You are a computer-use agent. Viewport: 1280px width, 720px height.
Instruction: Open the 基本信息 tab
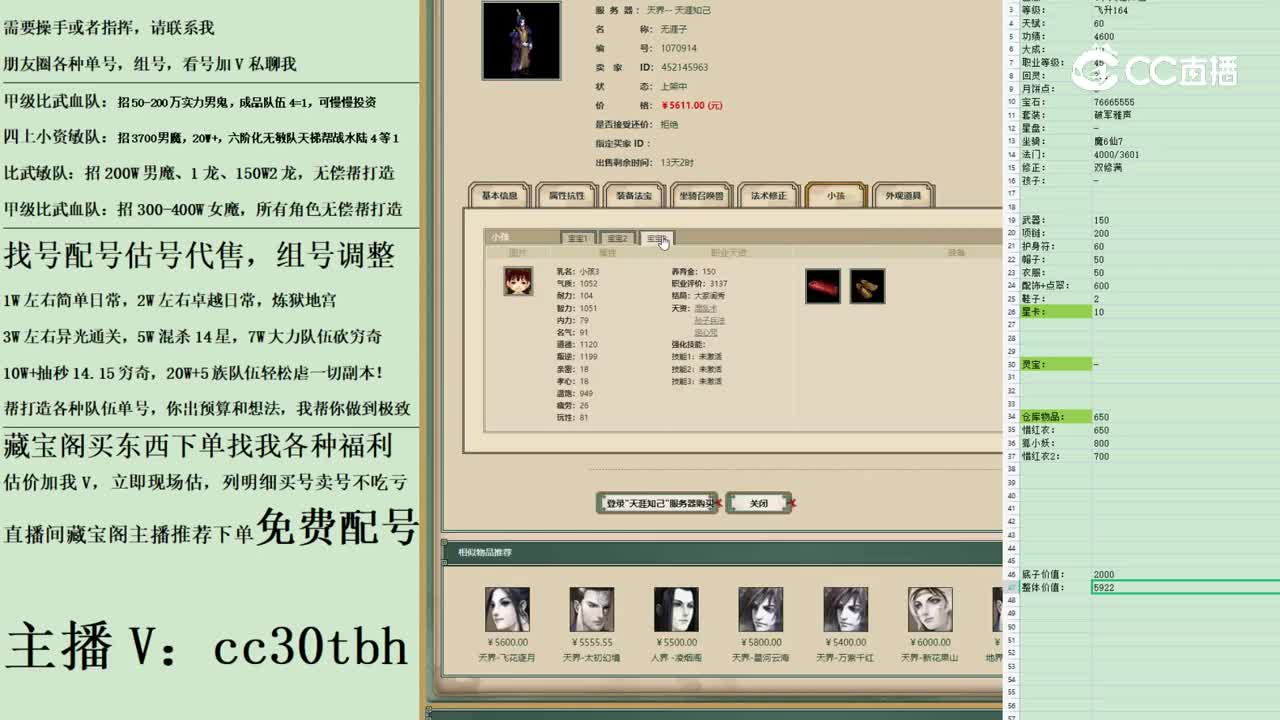[x=500, y=196]
